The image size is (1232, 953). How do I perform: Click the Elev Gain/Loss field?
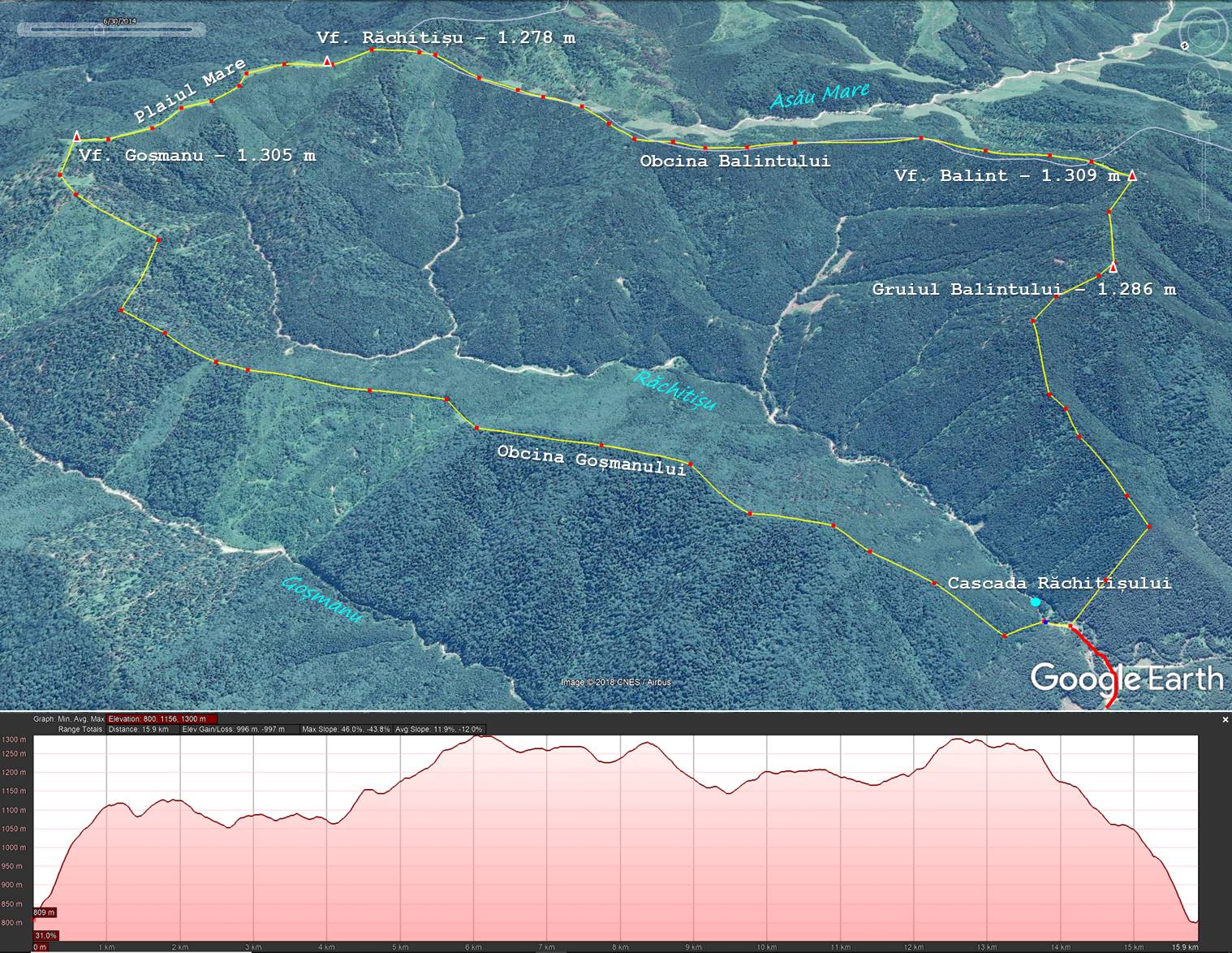(233, 729)
